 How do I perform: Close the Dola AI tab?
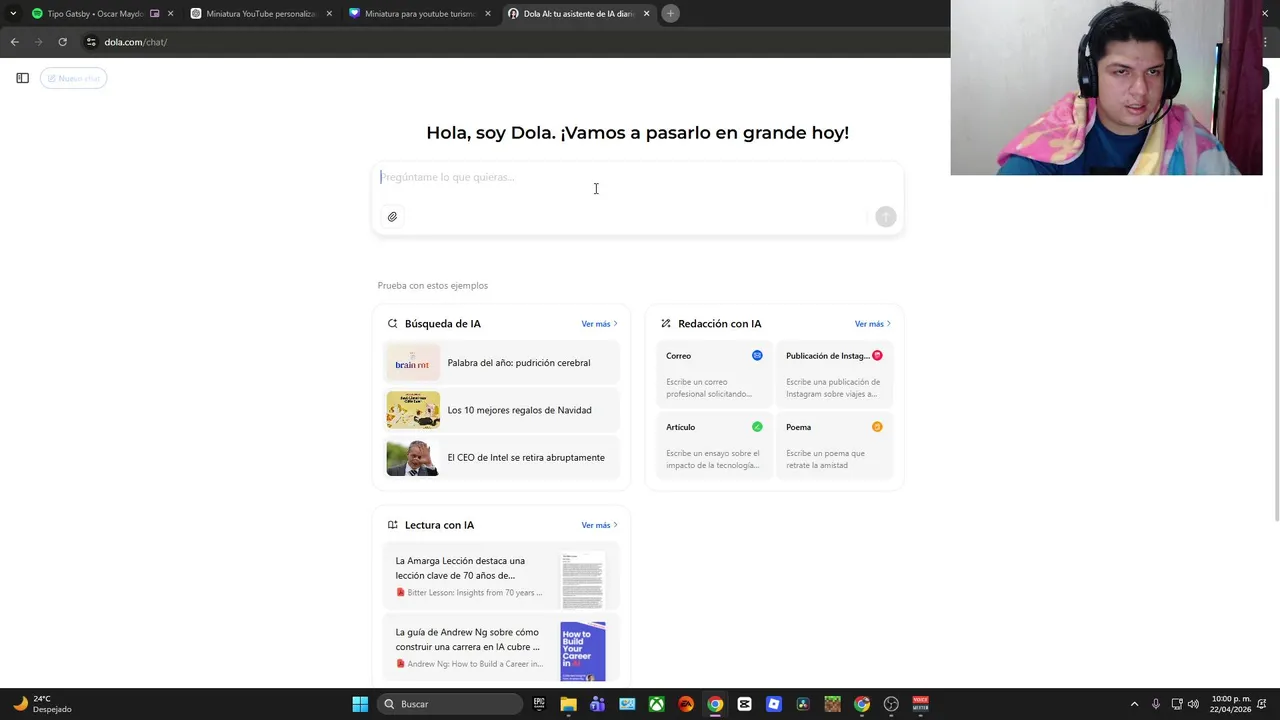[x=646, y=14]
